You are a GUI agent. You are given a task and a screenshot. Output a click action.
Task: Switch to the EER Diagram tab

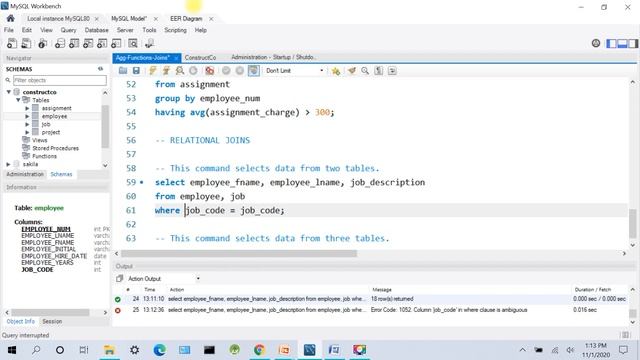click(186, 19)
